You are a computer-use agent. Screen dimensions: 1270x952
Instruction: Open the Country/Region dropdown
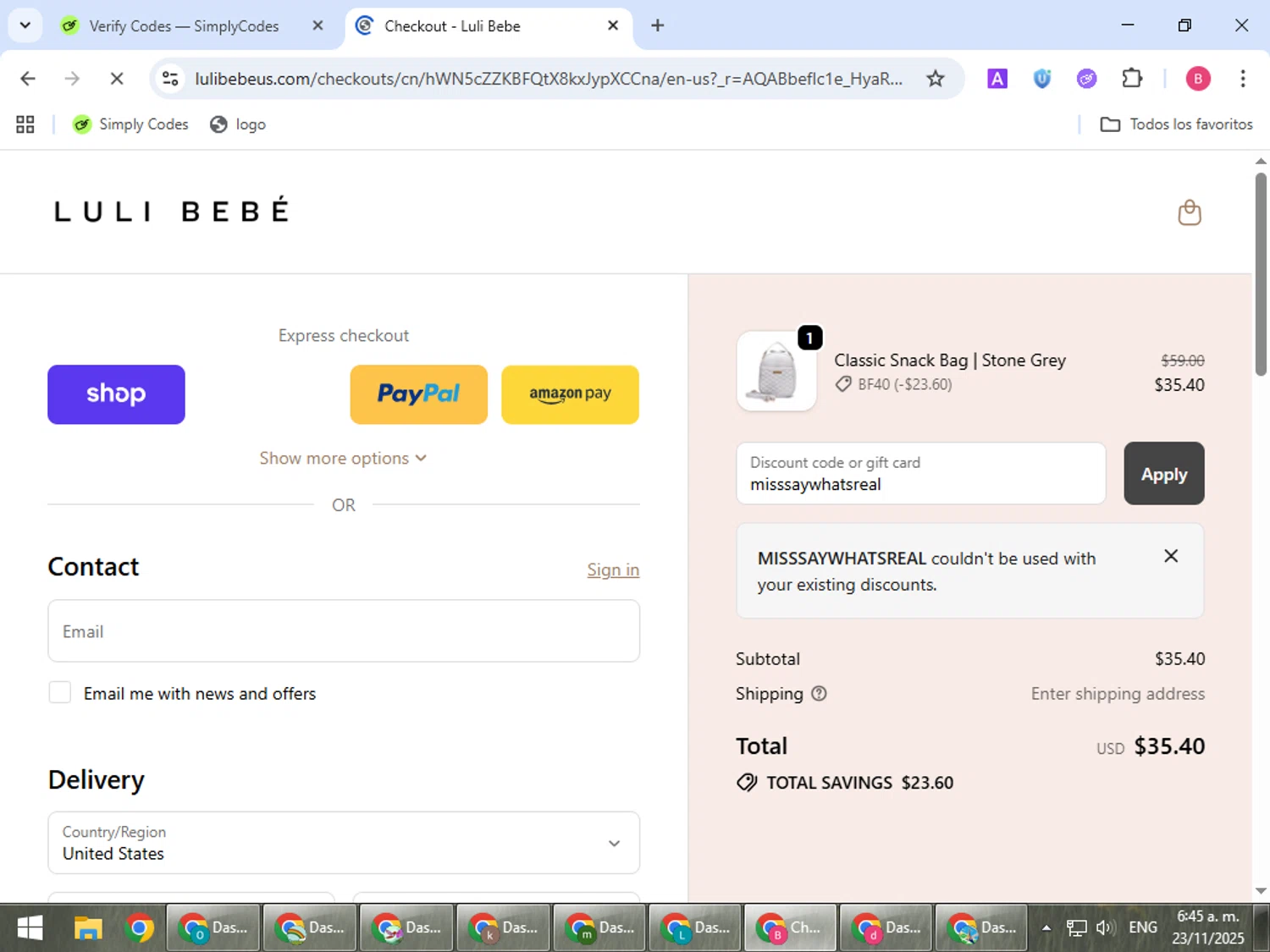click(344, 843)
